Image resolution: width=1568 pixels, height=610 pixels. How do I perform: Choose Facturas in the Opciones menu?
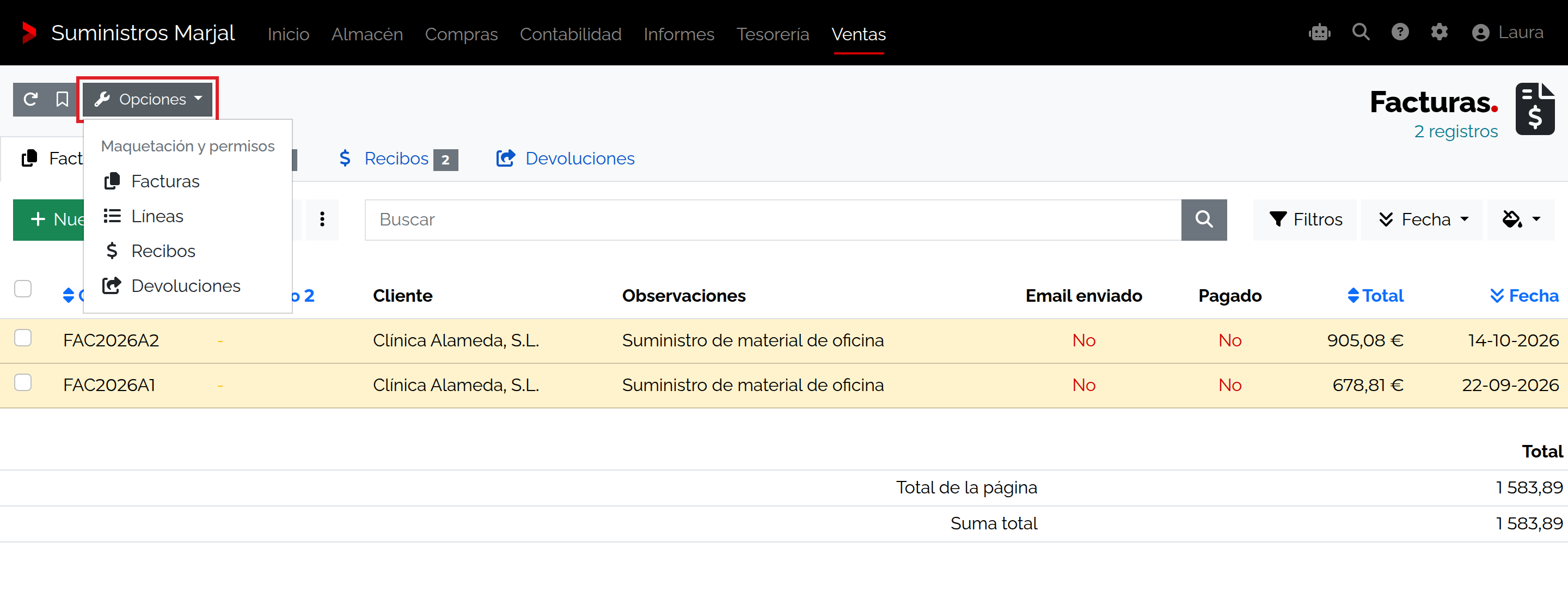pyautogui.click(x=187, y=181)
